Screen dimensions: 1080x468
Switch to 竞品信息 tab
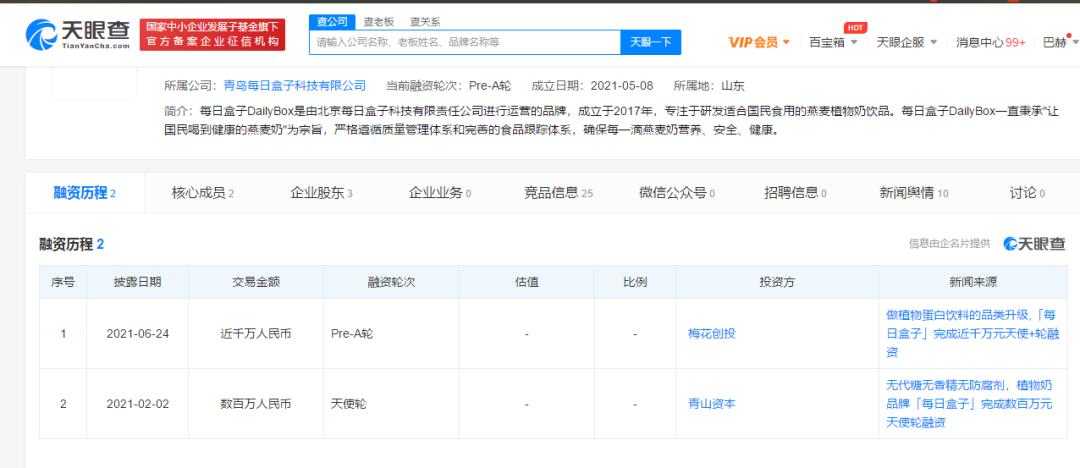pos(558,193)
